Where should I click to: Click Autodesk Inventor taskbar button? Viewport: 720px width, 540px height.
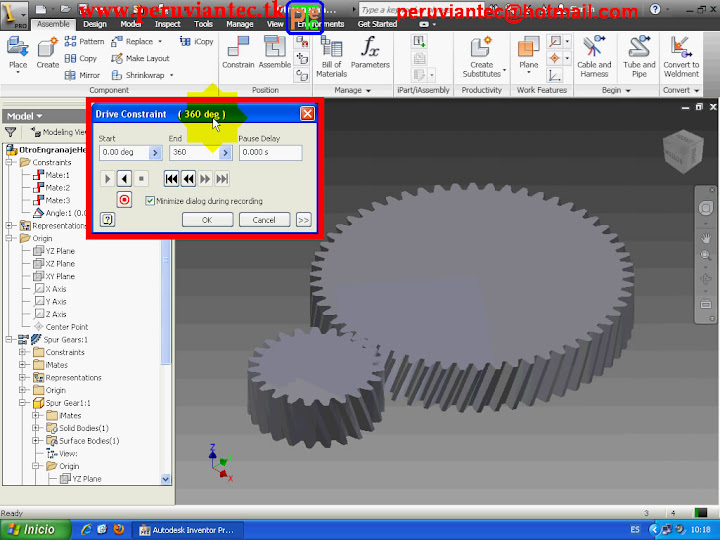[187, 530]
